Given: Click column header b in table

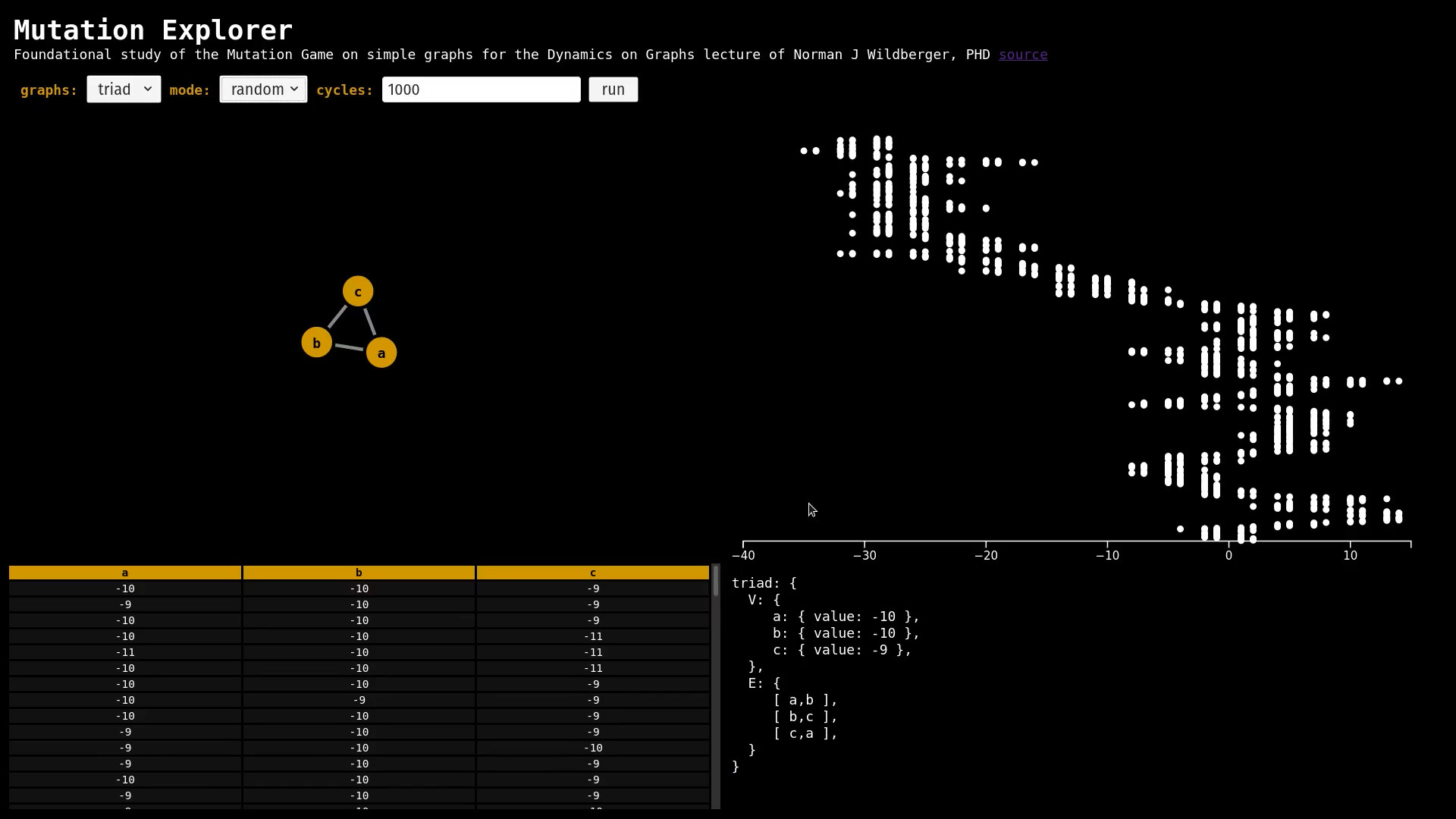Looking at the screenshot, I should pyautogui.click(x=359, y=573).
